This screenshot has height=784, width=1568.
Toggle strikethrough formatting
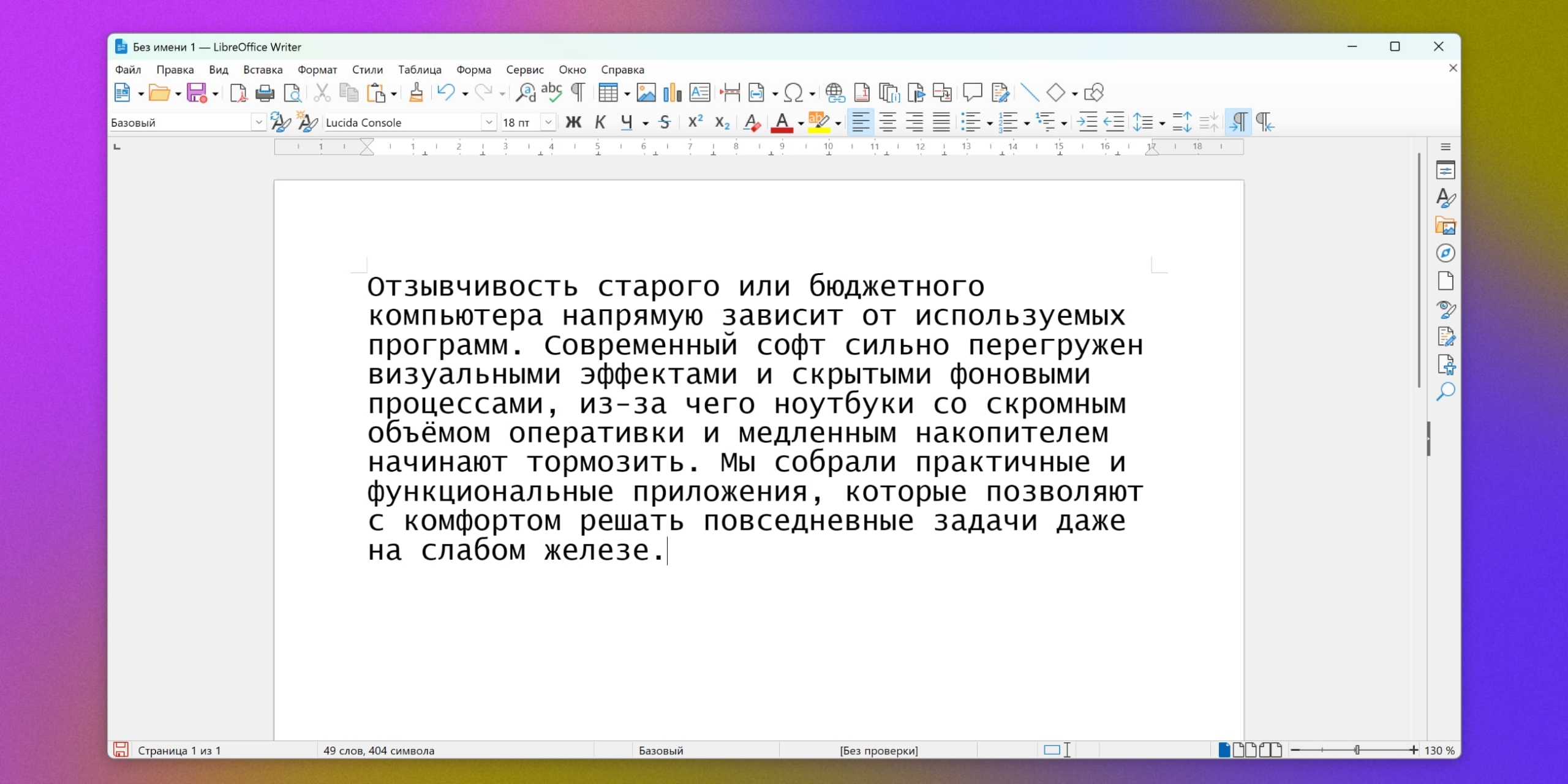pyautogui.click(x=665, y=123)
